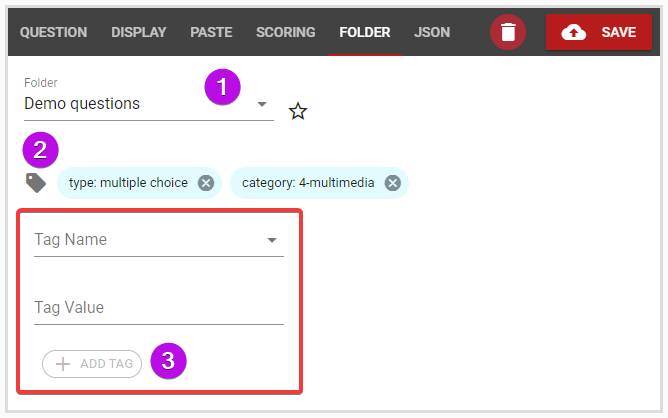Screen dimensions: 668x418
Task: Open the Folder dropdown showing Demo questions
Action: click(149, 104)
